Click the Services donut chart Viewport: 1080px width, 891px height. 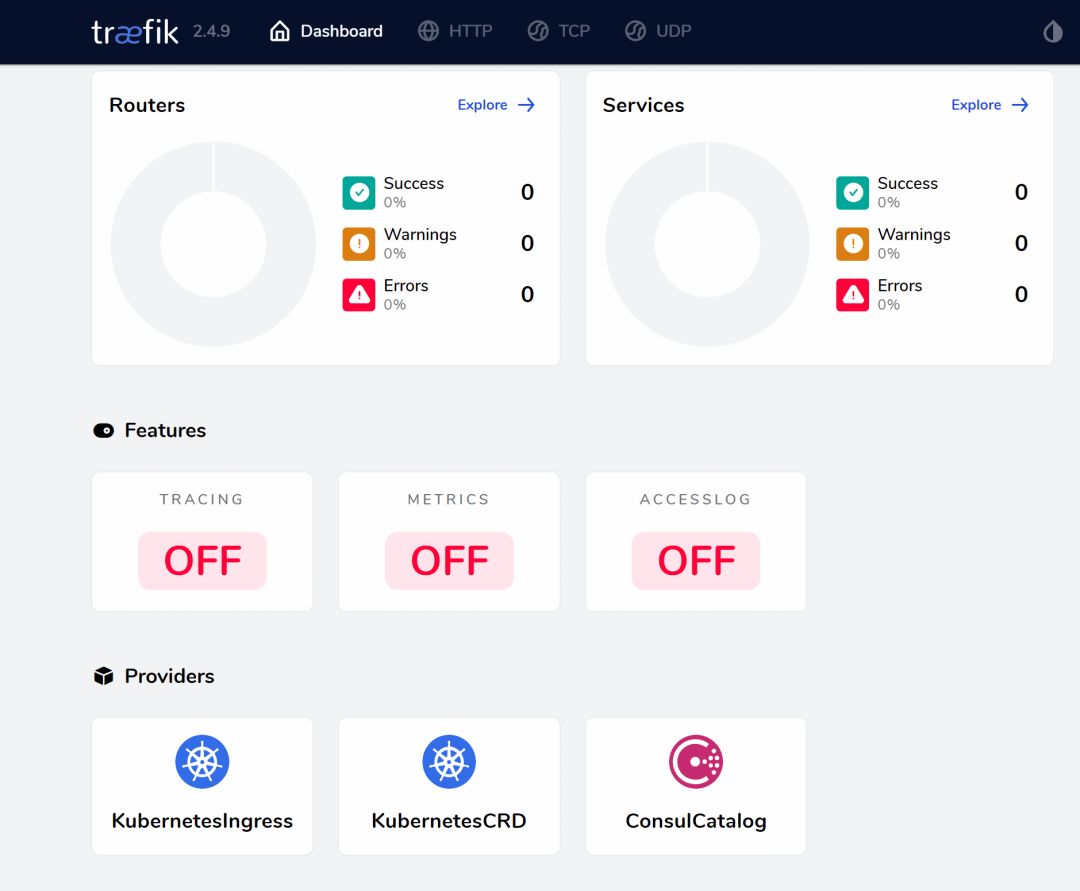click(x=707, y=244)
